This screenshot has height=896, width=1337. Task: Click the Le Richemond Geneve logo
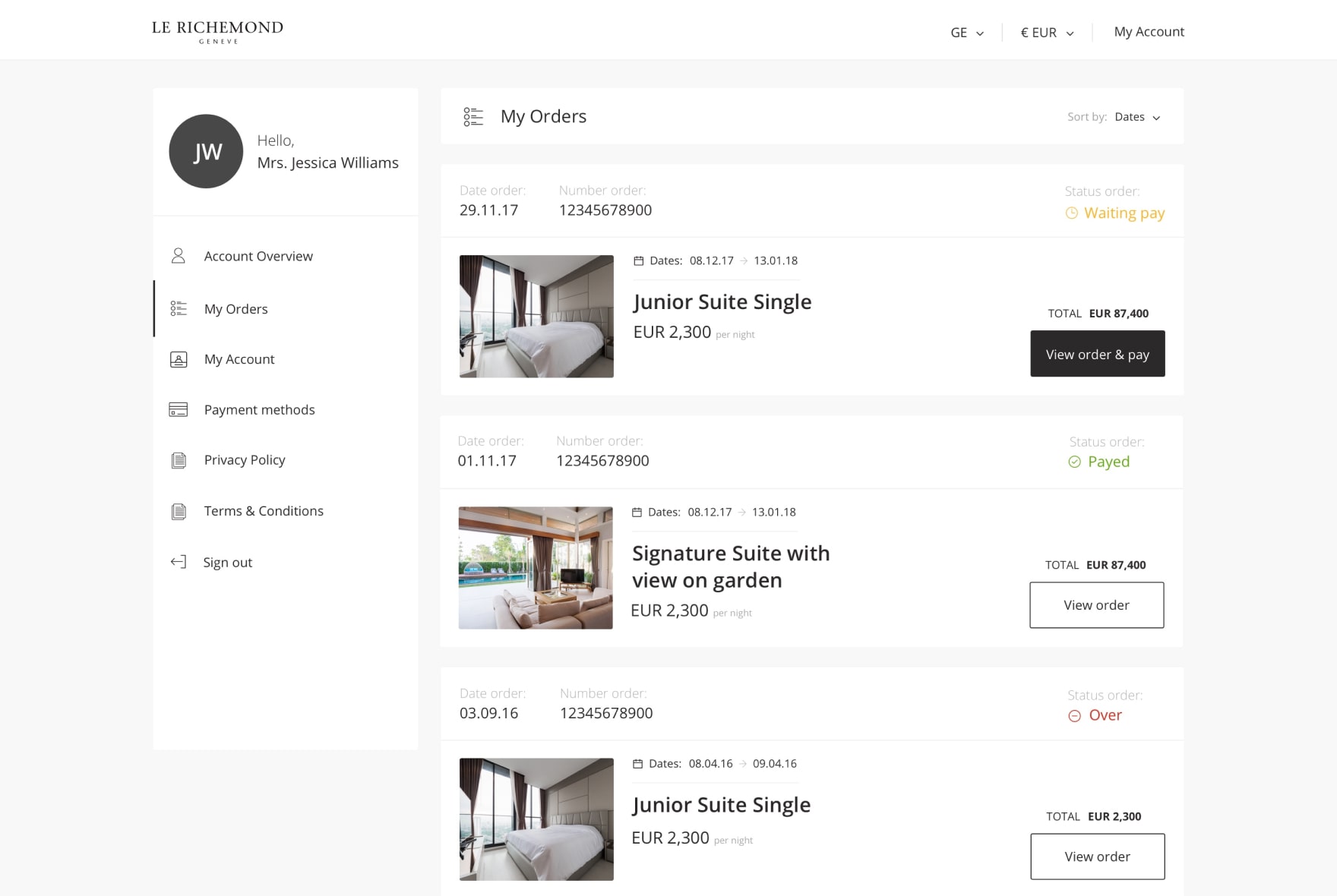[217, 32]
